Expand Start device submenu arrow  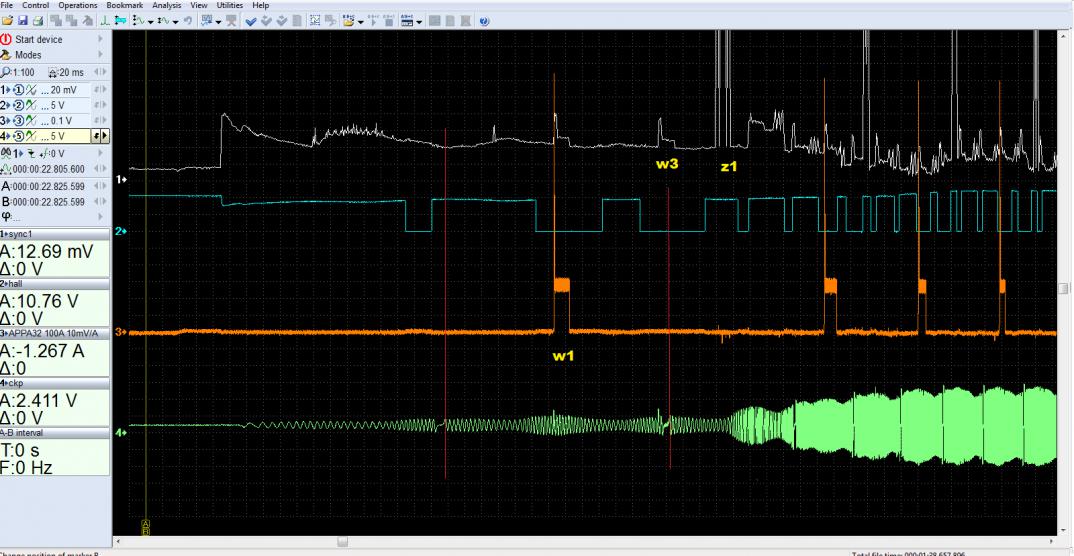pyautogui.click(x=101, y=40)
